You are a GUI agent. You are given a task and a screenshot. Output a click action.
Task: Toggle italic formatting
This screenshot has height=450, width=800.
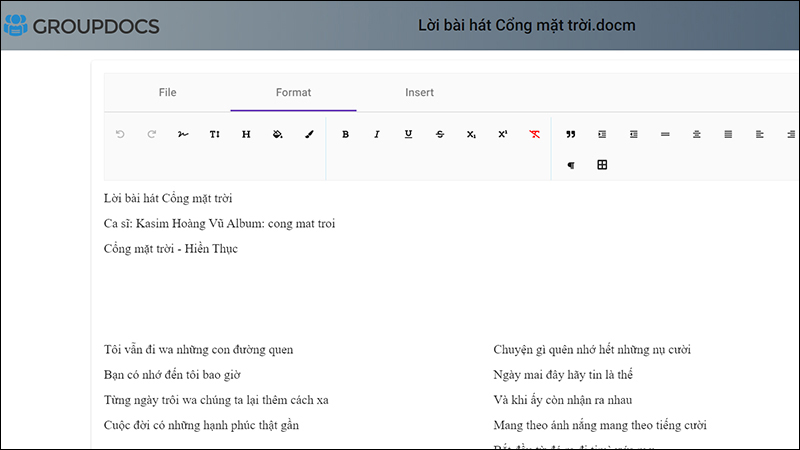377,134
